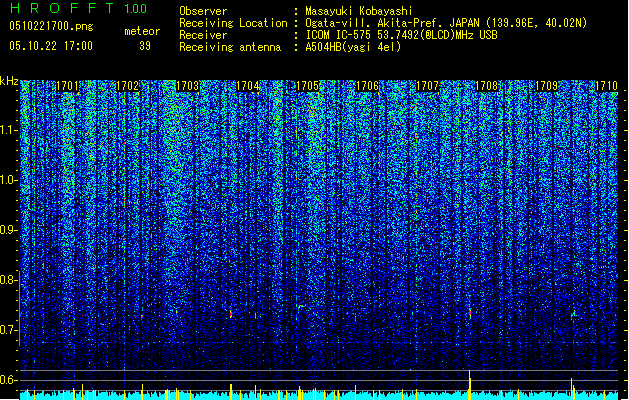Click the 1703 time marker
This screenshot has height=400, width=629.
tap(187, 86)
